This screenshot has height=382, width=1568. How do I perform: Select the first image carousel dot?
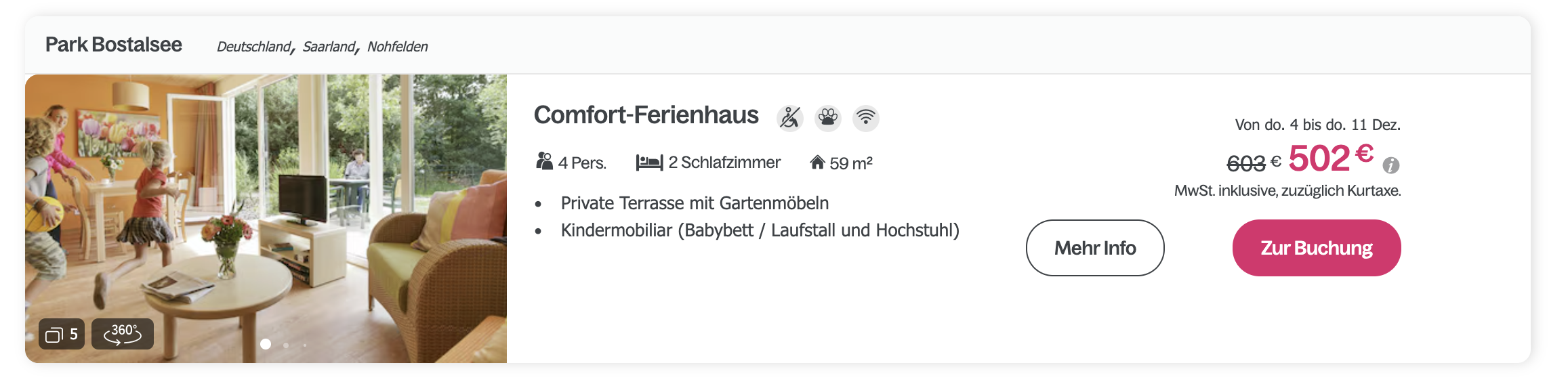coord(266,344)
